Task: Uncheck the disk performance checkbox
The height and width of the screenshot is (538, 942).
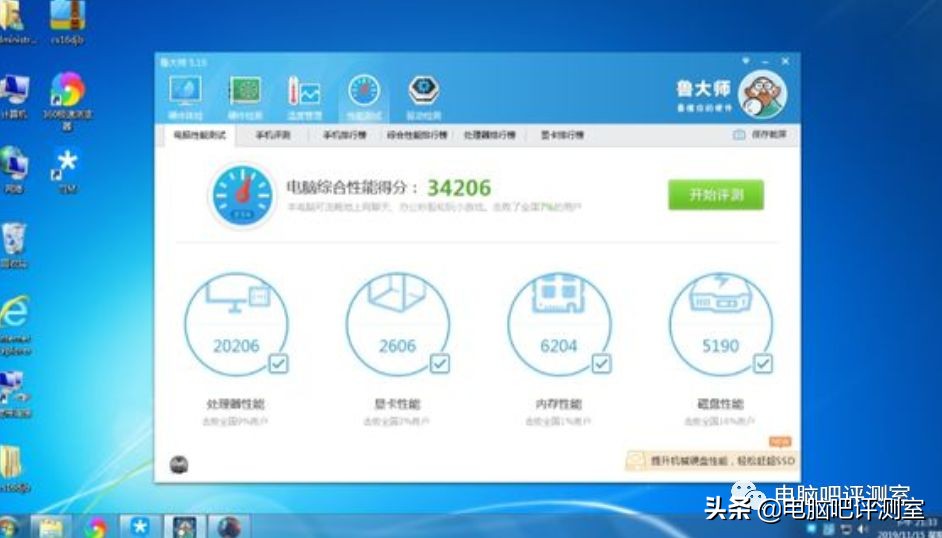Action: click(x=763, y=363)
